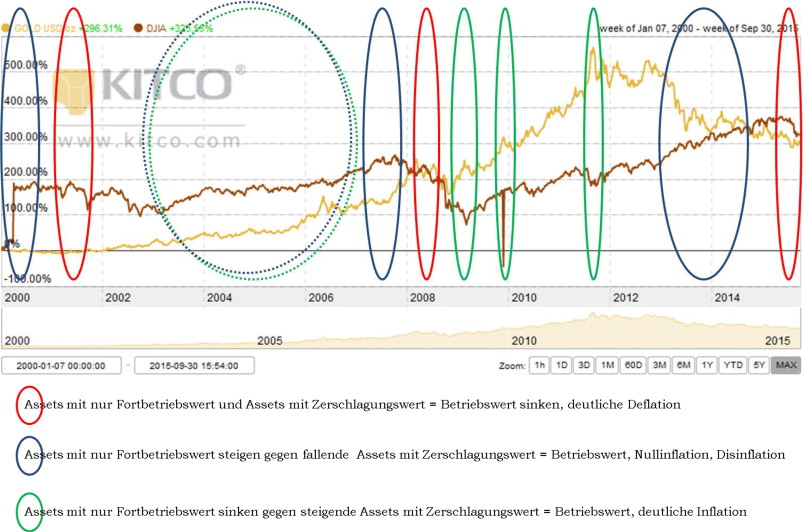
Task: Click the yellow GOLD legend dot
Action: pyautogui.click(x=6, y=28)
